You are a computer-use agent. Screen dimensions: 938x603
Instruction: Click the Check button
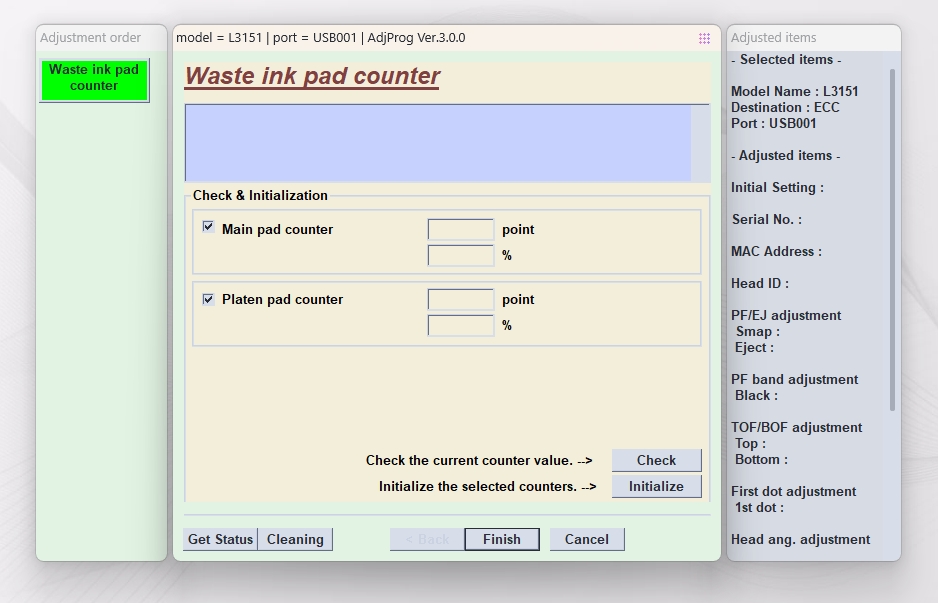[x=656, y=460]
